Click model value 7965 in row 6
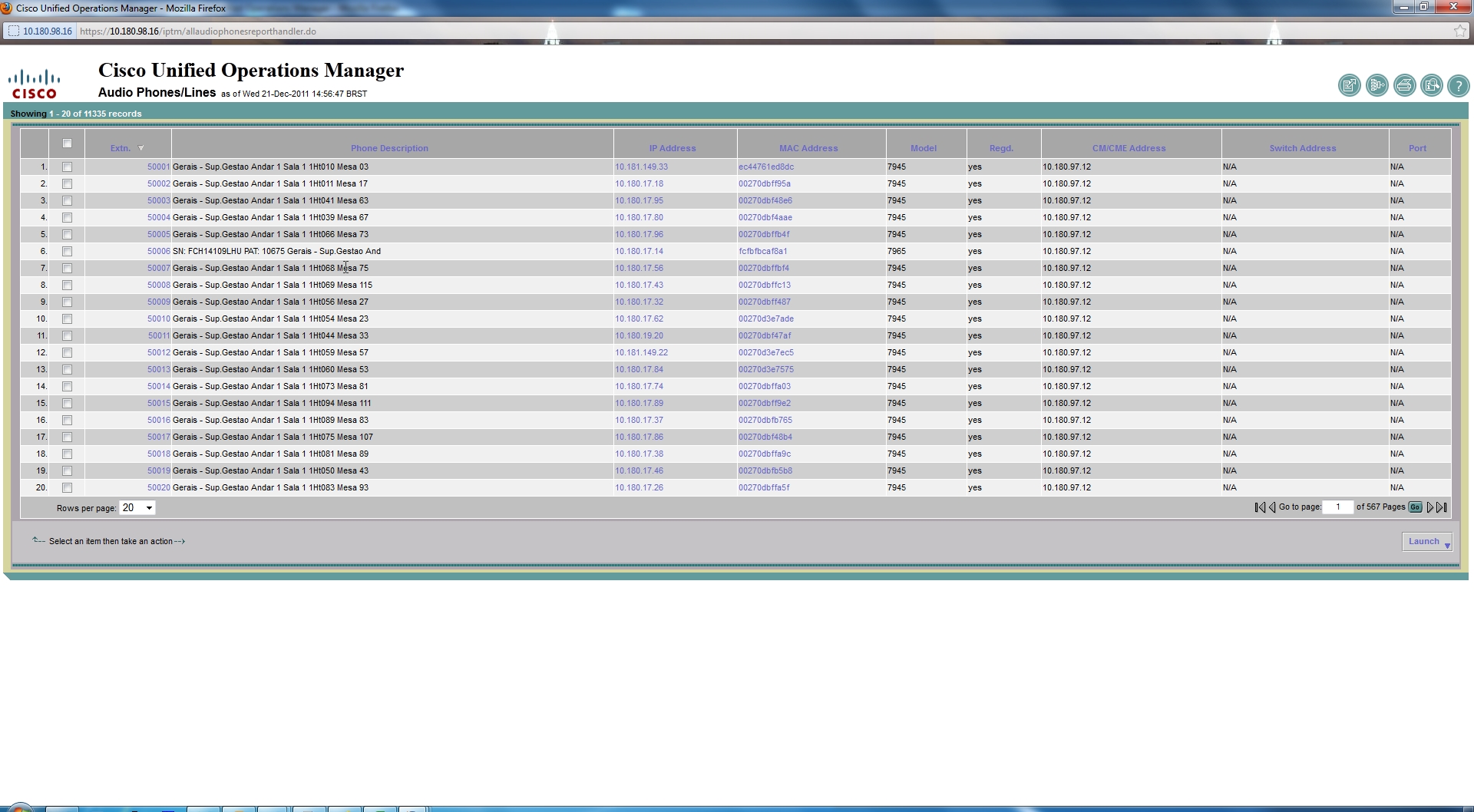Viewport: 1474px width, 812px height. point(896,251)
